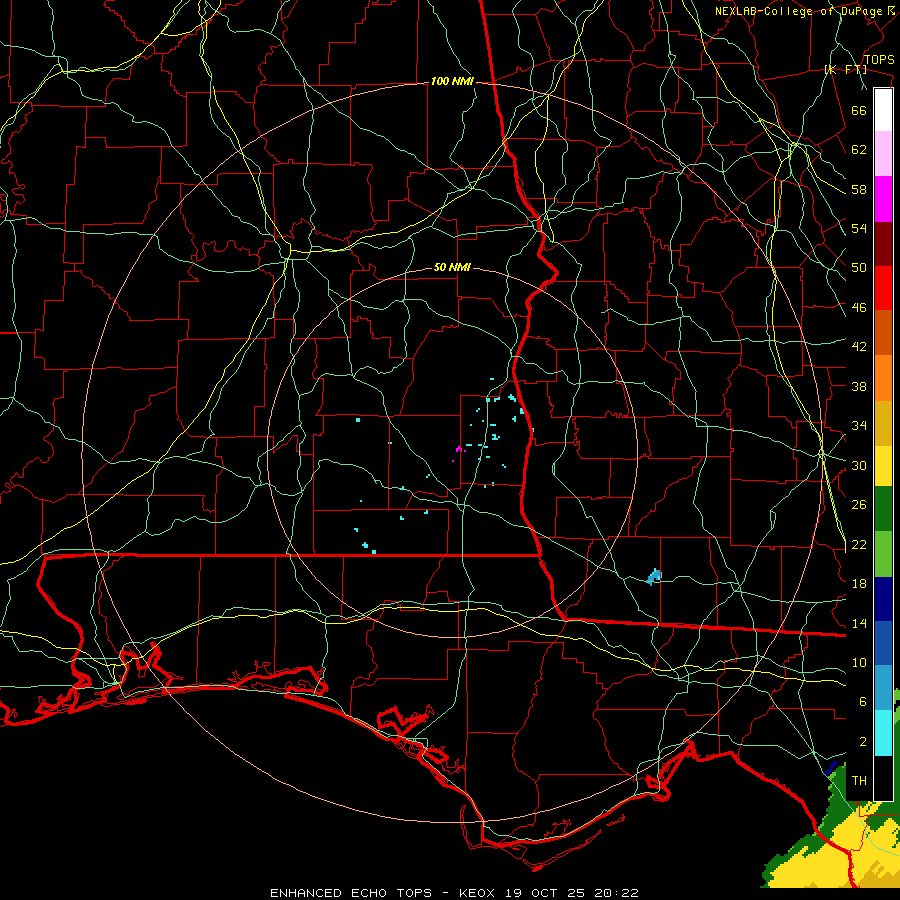This screenshot has width=900, height=900.
Task: Click the magenta 58 kft legend swatch
Action: coord(883,199)
